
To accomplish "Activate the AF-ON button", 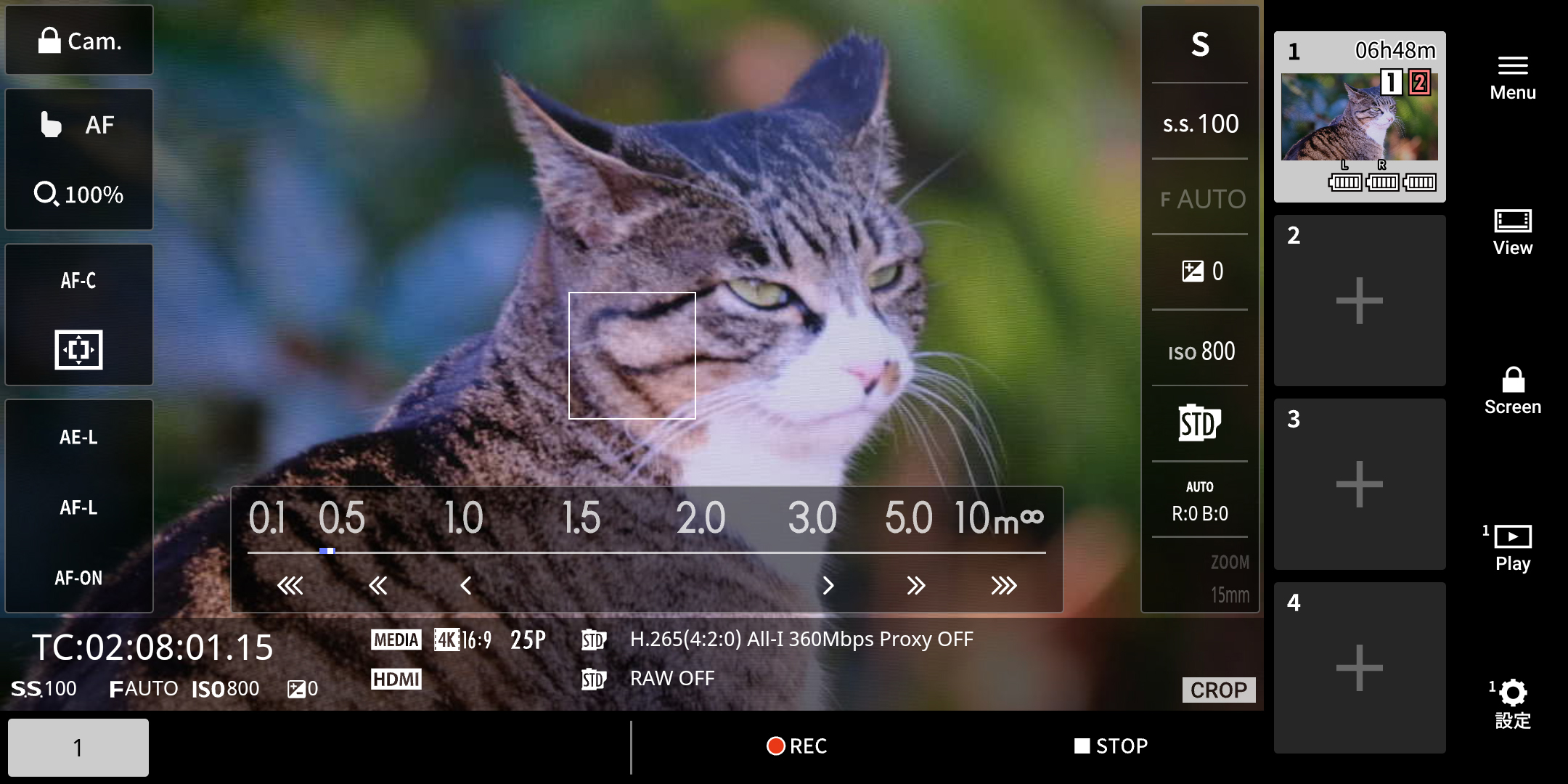I will (78, 578).
